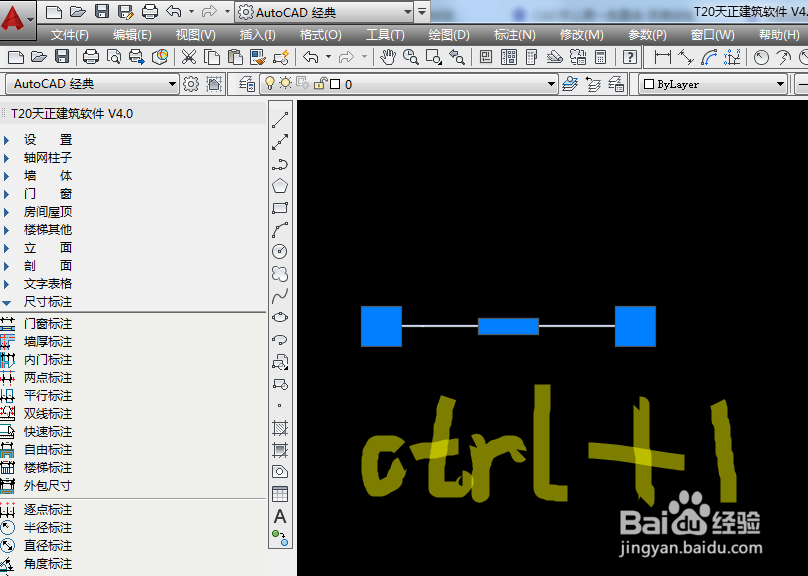Open Layer Properties Manager icon

[x=247, y=83]
